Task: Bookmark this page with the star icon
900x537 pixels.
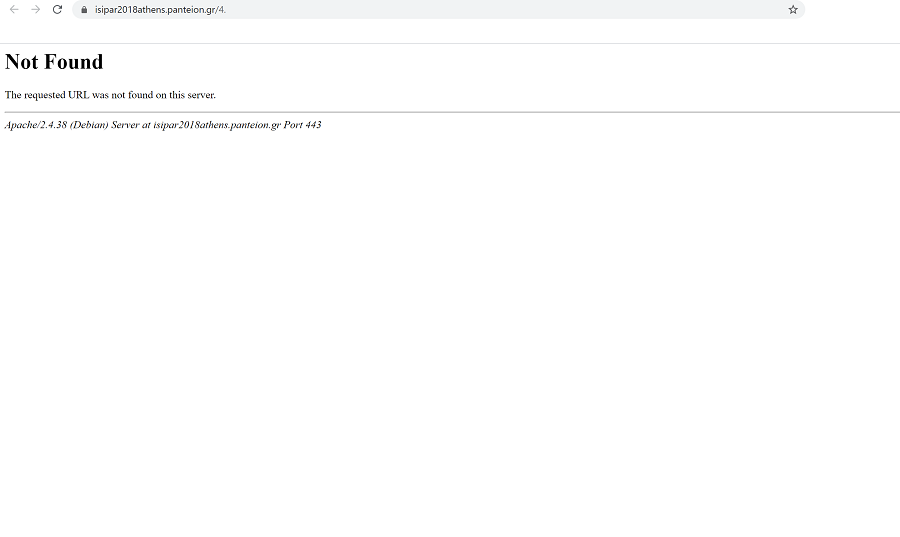Action: (x=793, y=10)
